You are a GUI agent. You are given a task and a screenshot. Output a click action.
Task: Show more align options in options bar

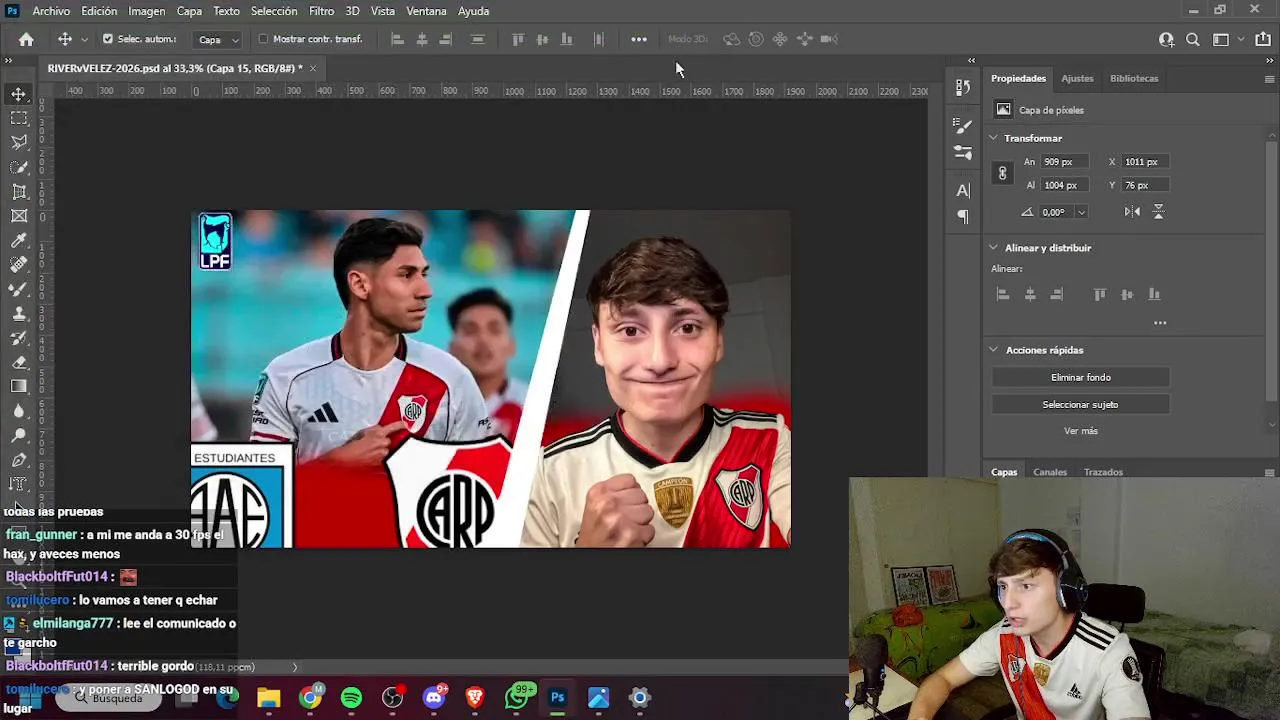pyautogui.click(x=639, y=39)
